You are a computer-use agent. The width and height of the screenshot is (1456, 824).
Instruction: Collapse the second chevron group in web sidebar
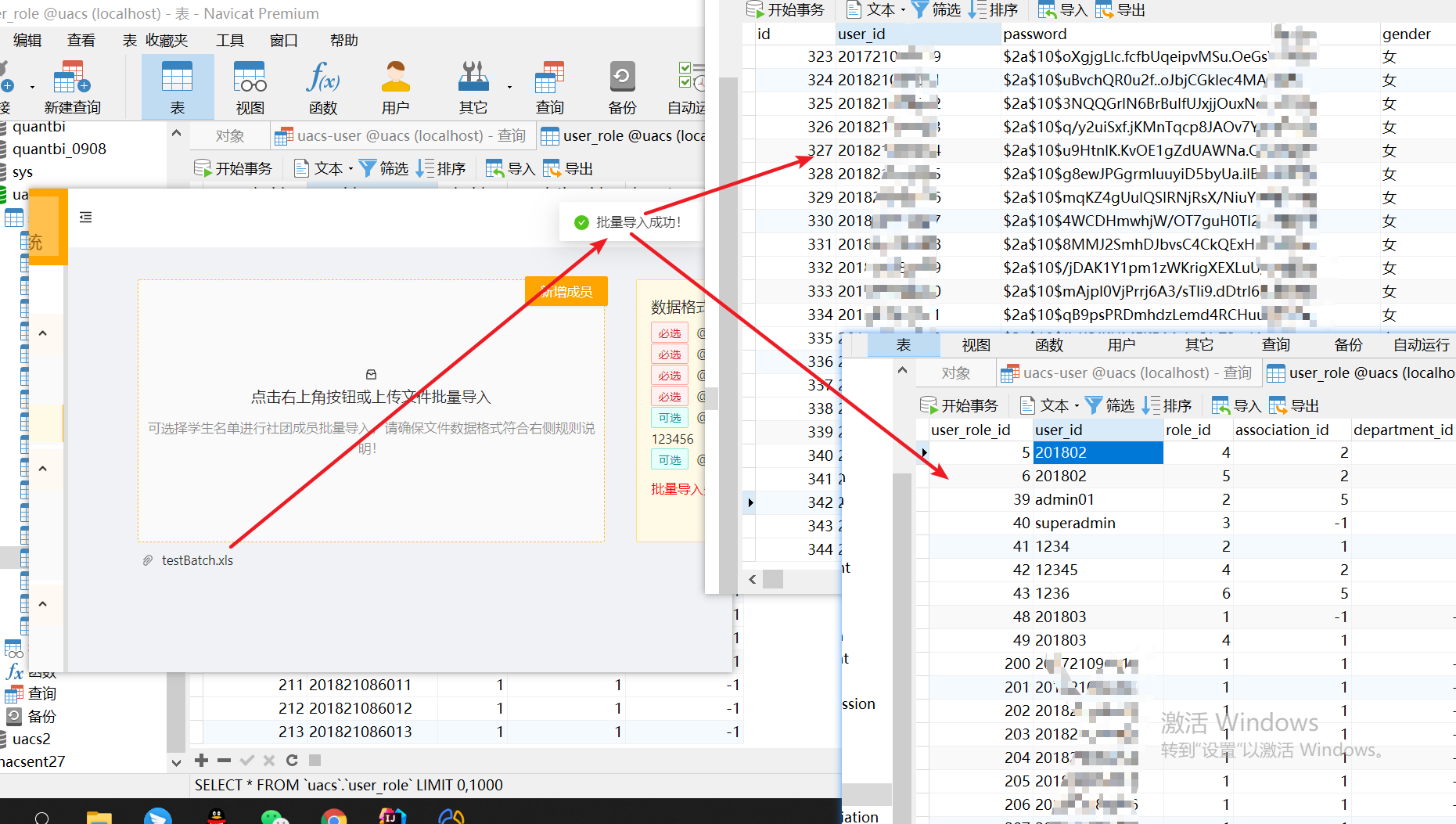click(x=43, y=469)
